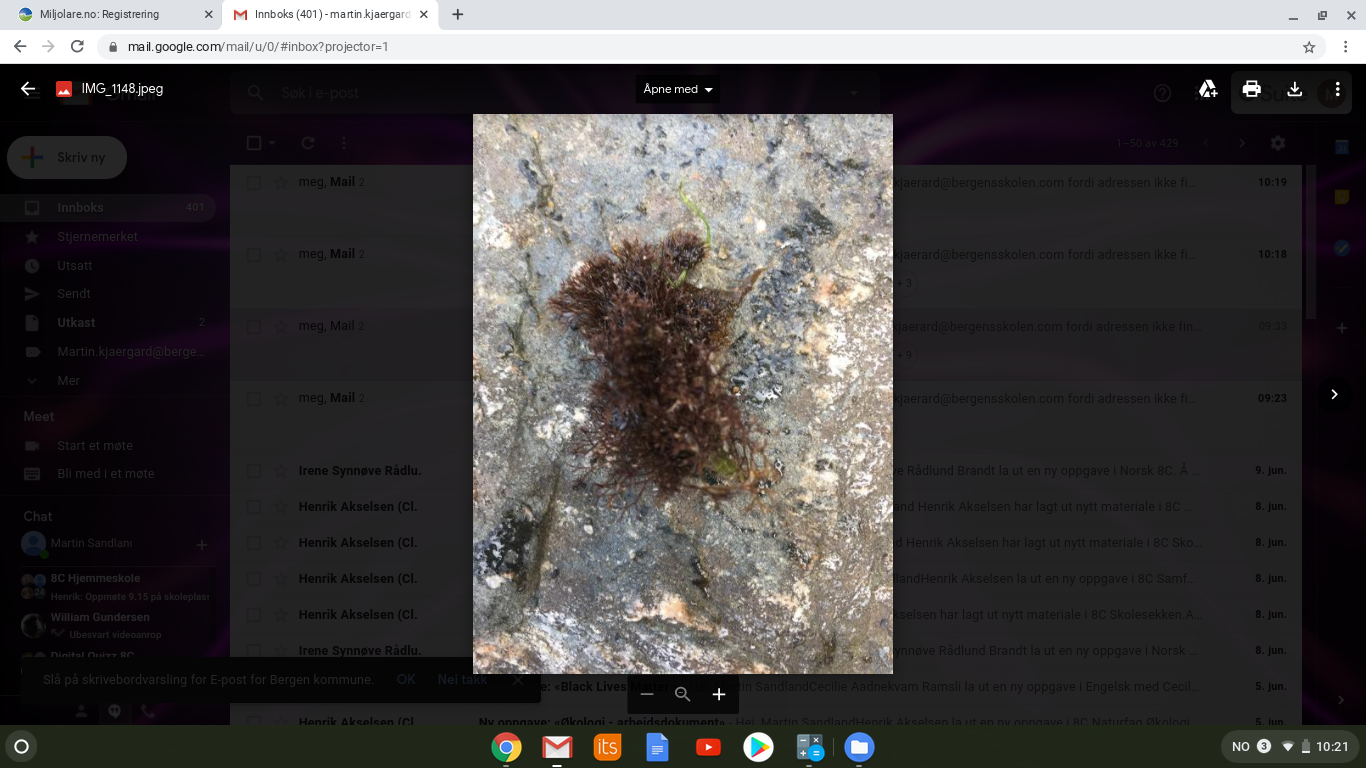Reset zoom with magnifier button
Screen dimensions: 1366x768
(683, 694)
